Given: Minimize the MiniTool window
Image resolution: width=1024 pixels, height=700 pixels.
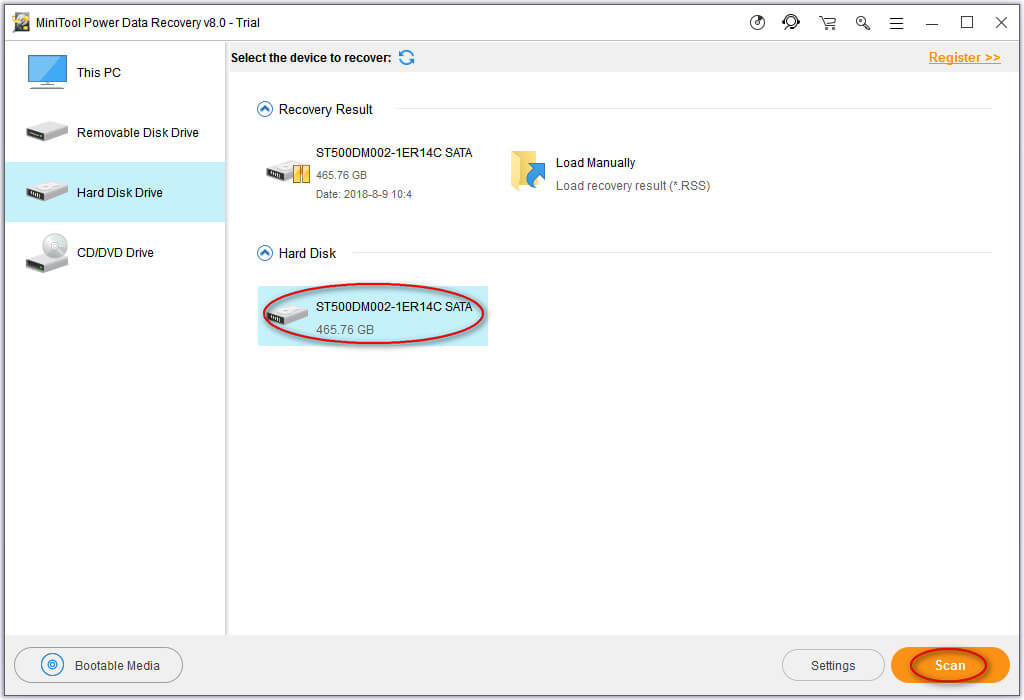Looking at the screenshot, I should [x=932, y=24].
